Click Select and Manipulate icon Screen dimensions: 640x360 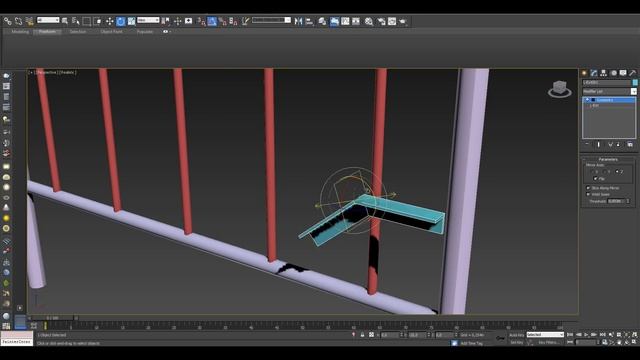(177, 21)
